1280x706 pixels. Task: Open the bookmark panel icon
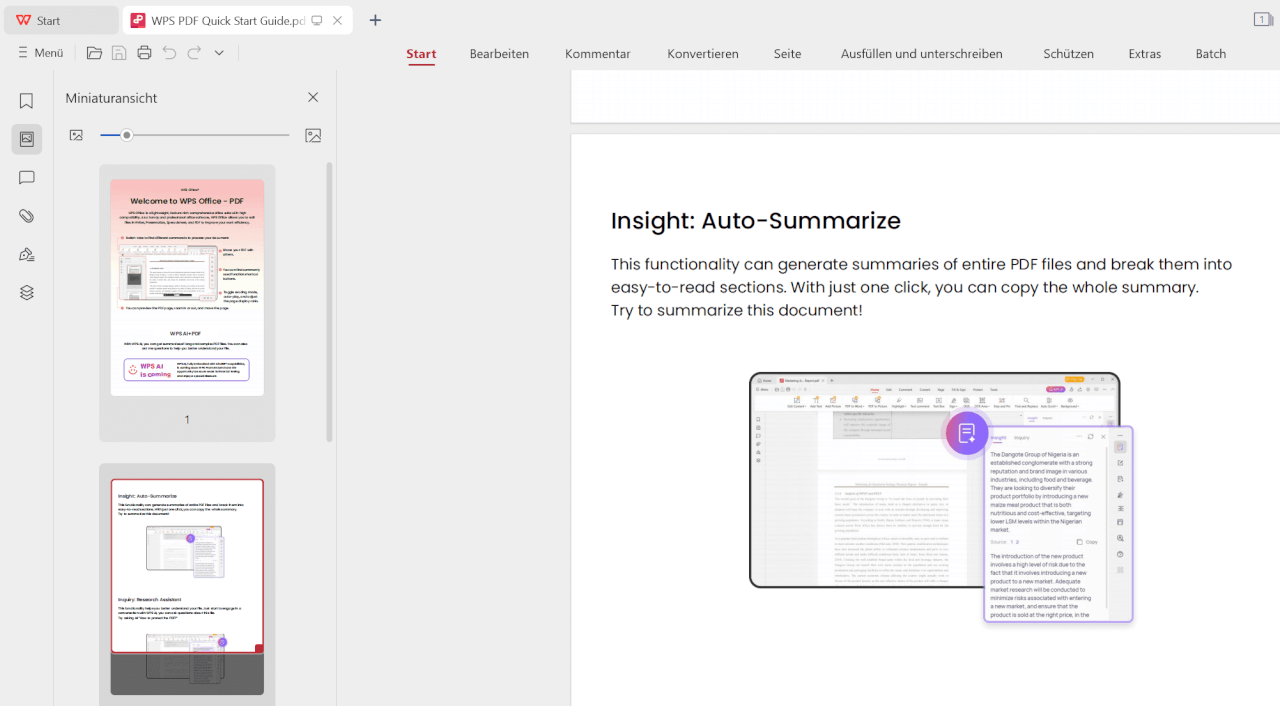[27, 101]
